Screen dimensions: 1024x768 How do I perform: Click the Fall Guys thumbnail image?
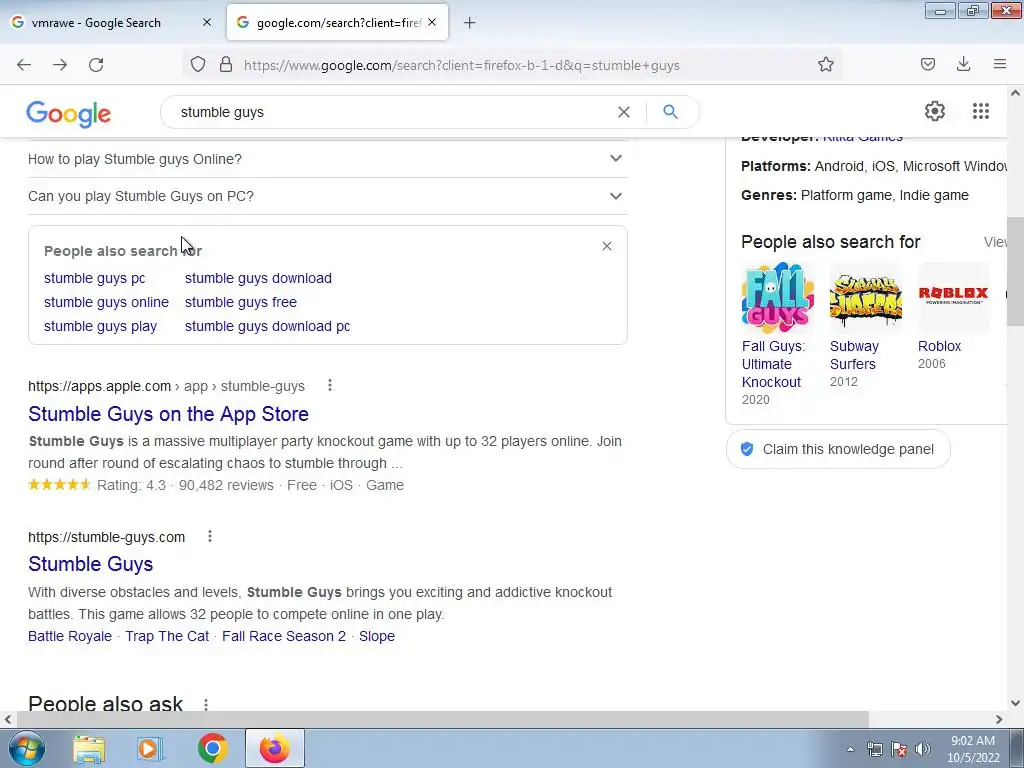[x=778, y=298]
